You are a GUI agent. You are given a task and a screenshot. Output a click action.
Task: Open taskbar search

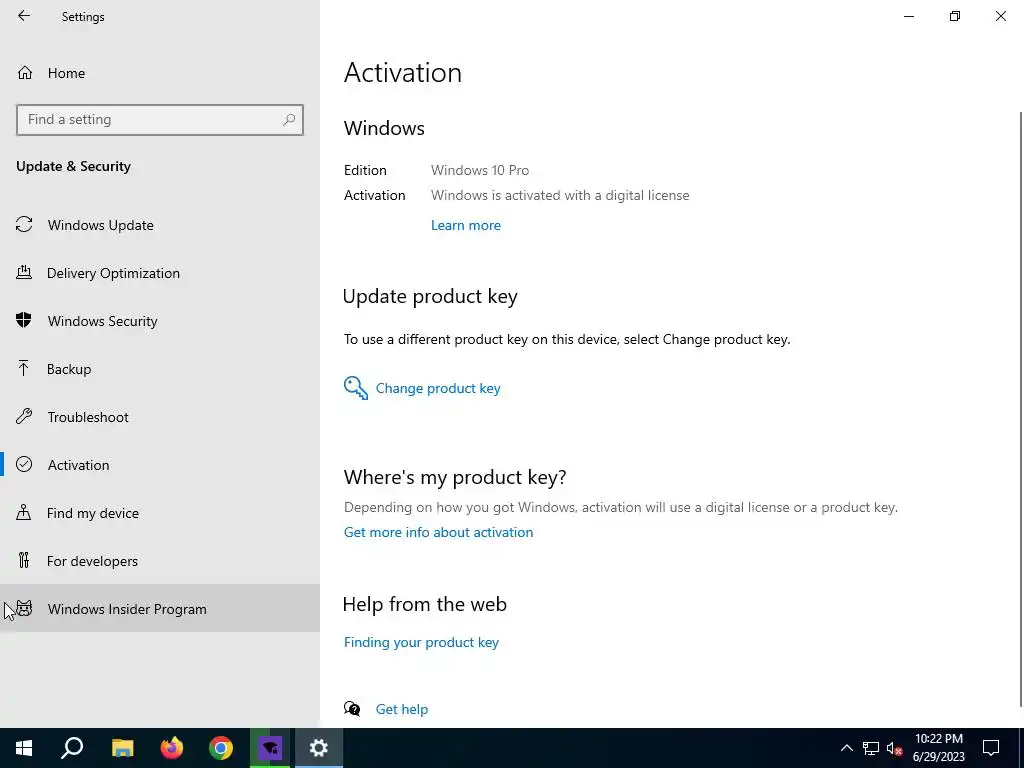pyautogui.click(x=72, y=748)
